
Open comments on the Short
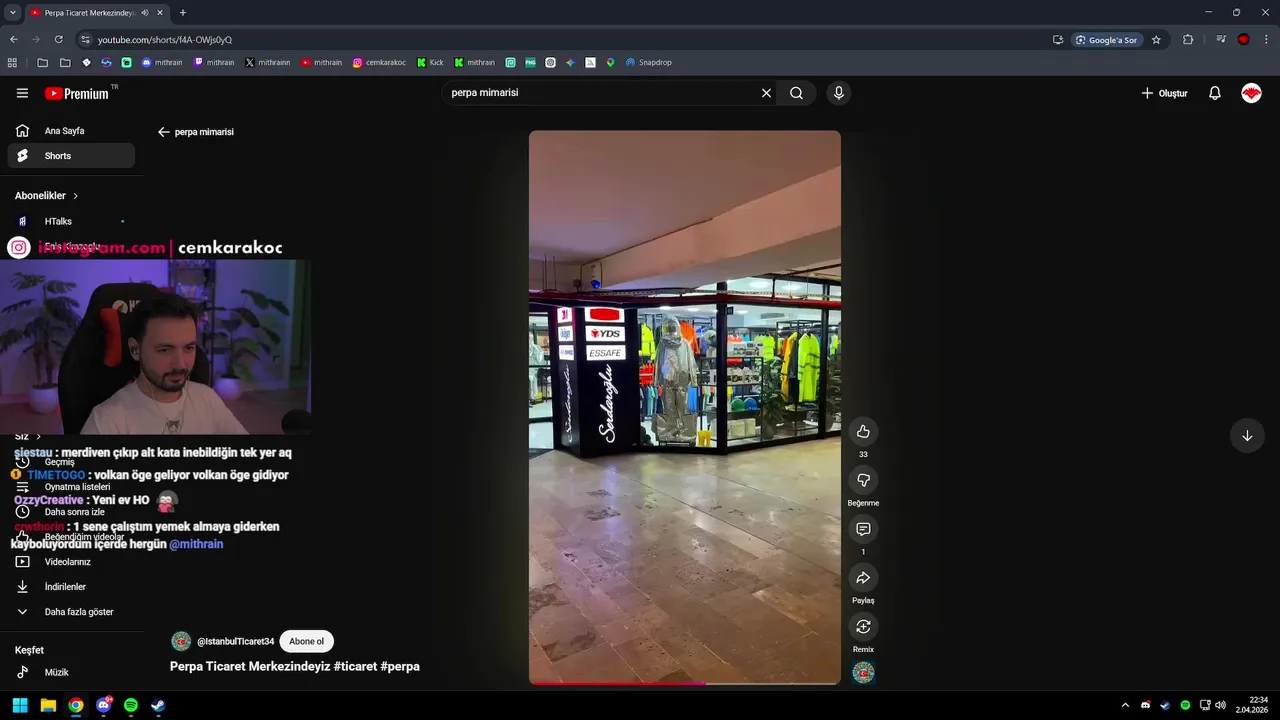pos(863,529)
